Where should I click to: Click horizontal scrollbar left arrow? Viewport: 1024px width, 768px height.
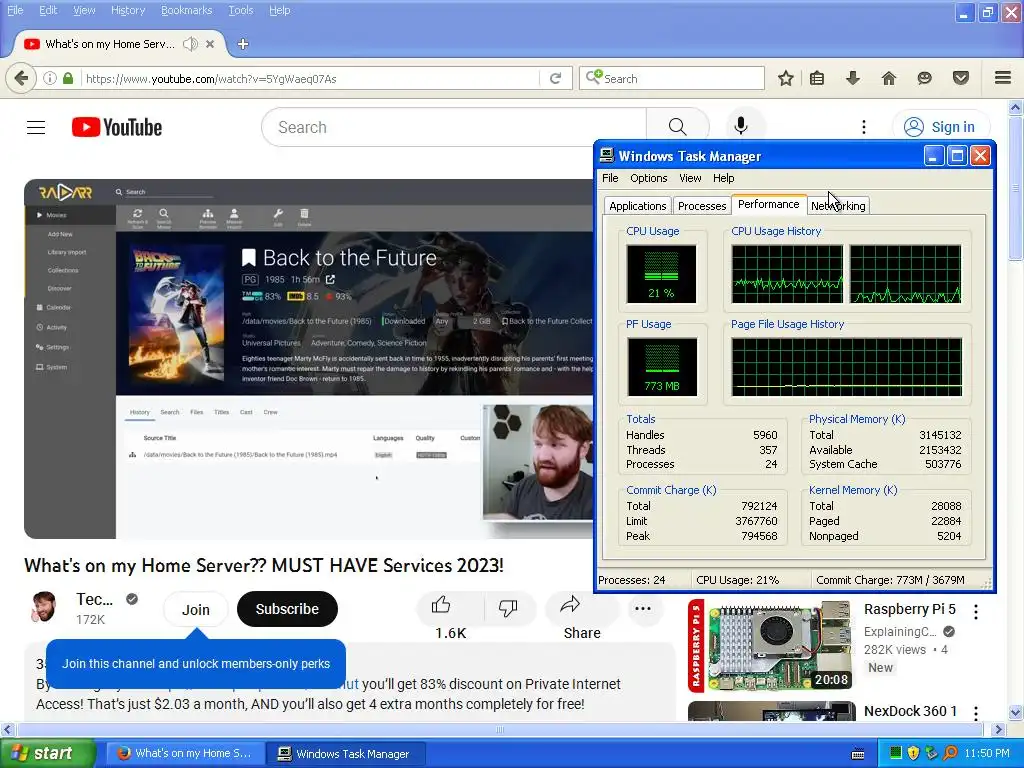pyautogui.click(x=7, y=729)
